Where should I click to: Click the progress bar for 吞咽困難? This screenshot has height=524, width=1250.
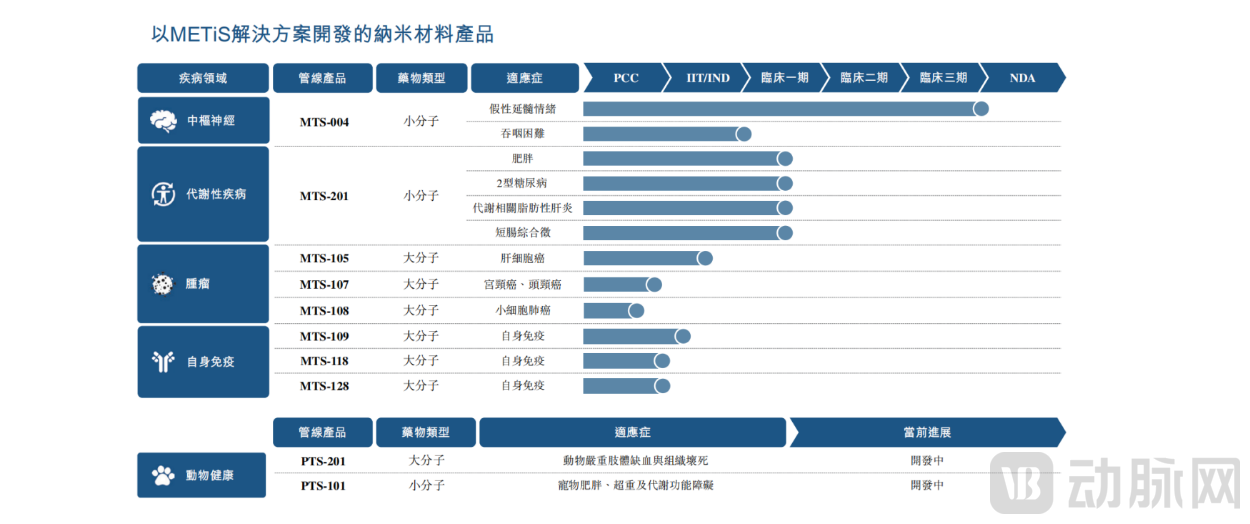(x=667, y=134)
